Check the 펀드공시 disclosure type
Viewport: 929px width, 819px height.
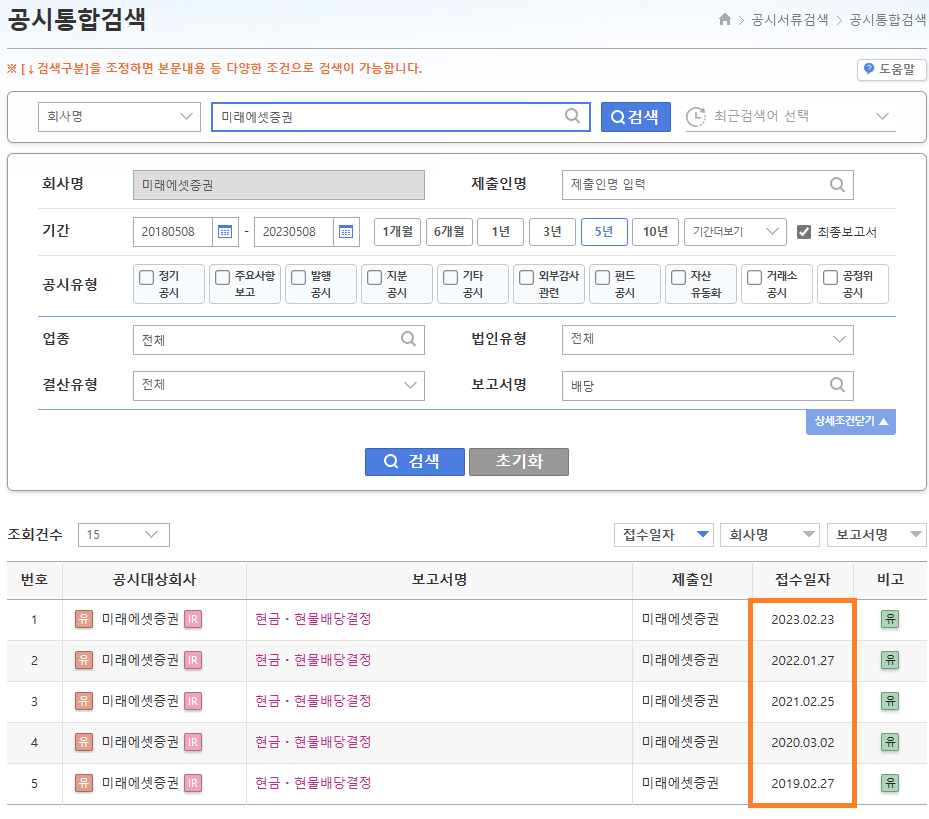pos(603,277)
